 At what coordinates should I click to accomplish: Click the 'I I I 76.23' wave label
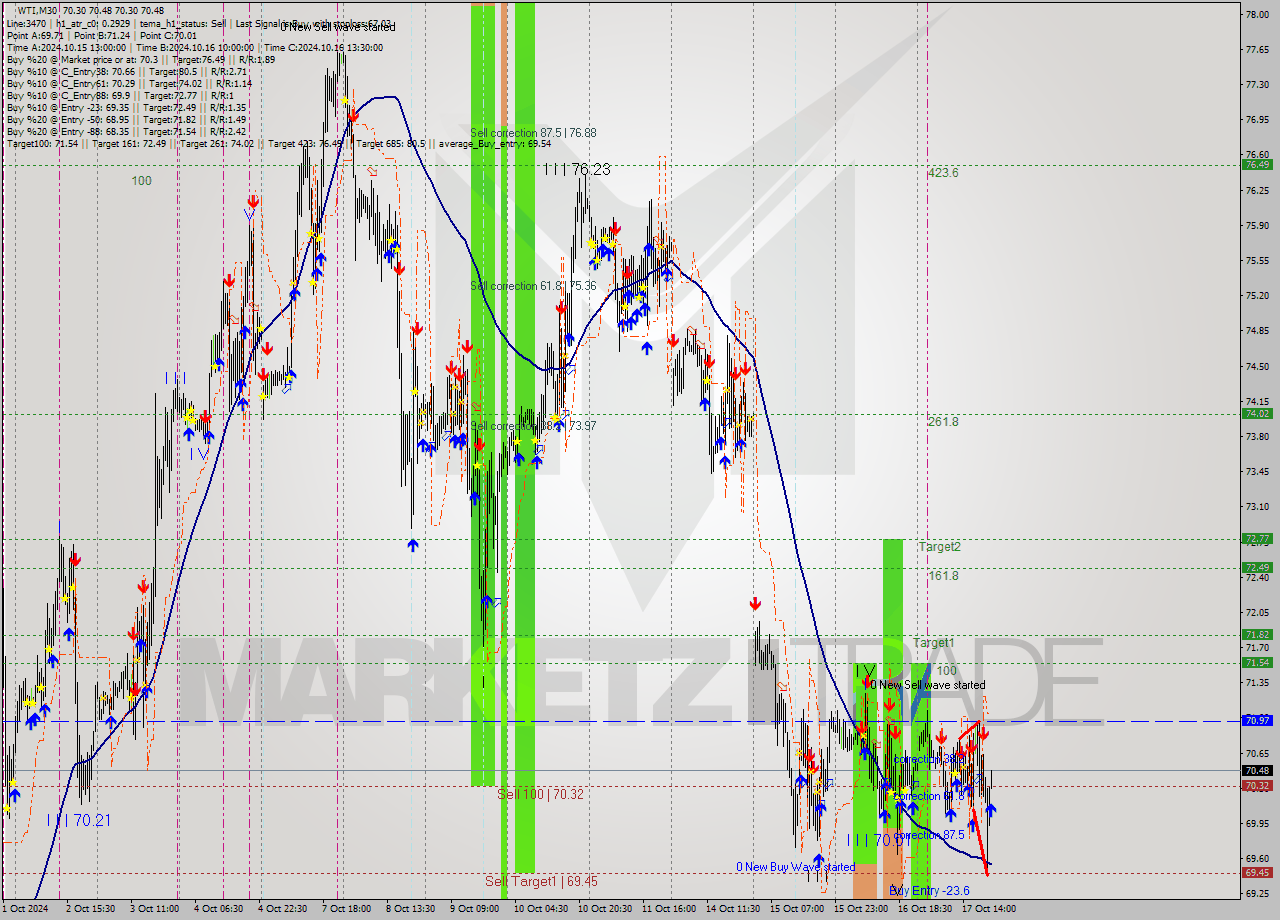click(577, 170)
